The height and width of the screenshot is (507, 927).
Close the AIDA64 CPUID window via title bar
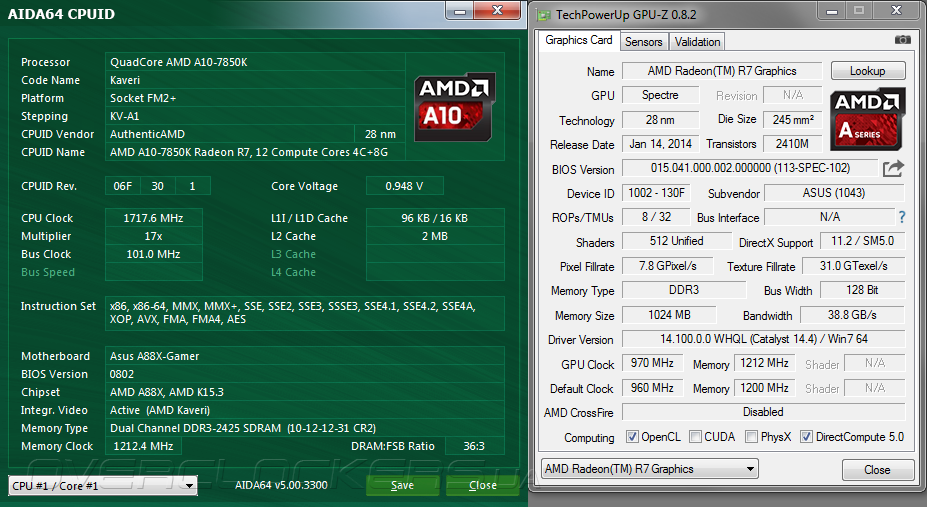(x=497, y=10)
